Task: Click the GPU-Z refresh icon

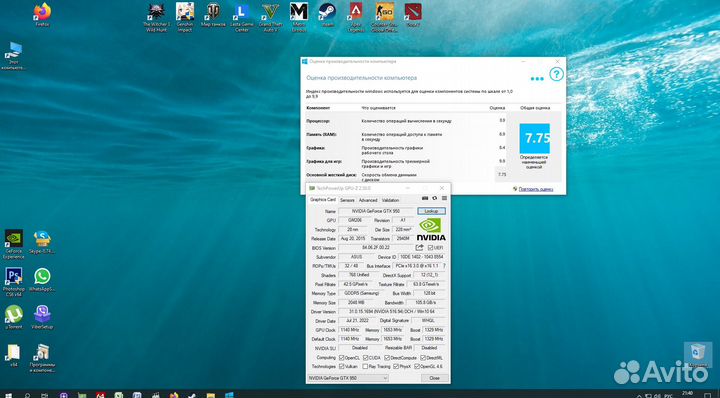Action: pos(435,198)
